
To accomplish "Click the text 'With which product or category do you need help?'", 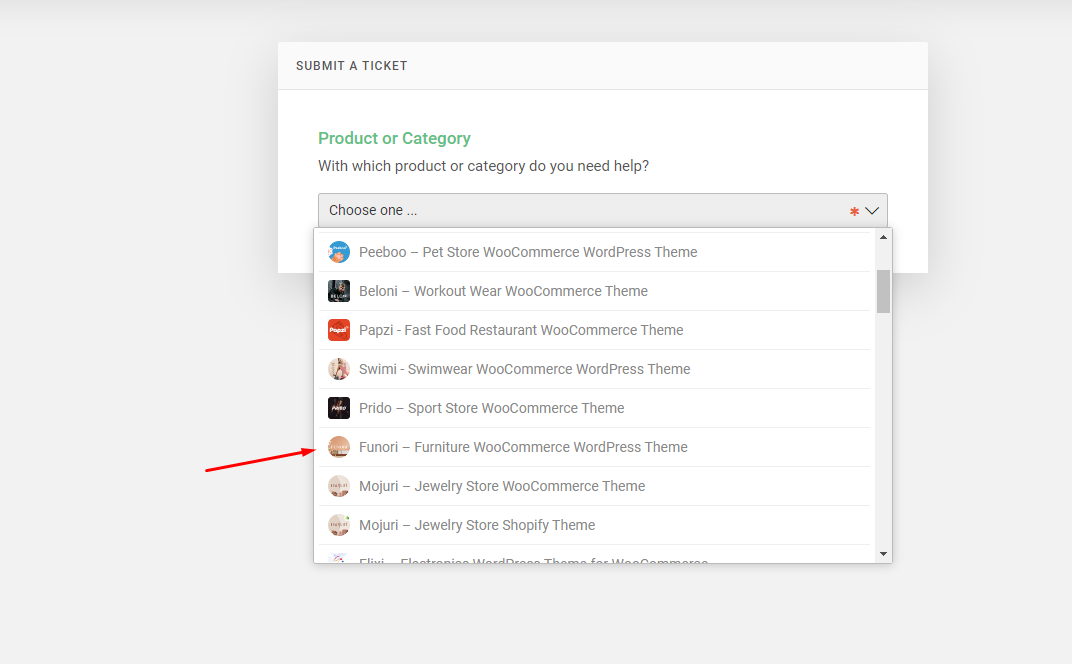I will [x=483, y=166].
